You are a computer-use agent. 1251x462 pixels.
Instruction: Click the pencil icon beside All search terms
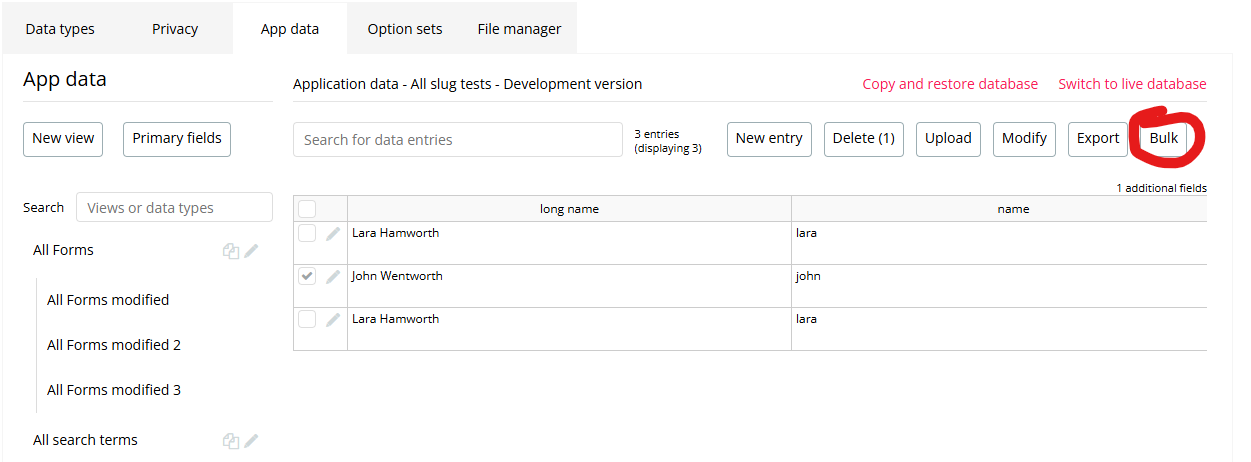(x=251, y=440)
